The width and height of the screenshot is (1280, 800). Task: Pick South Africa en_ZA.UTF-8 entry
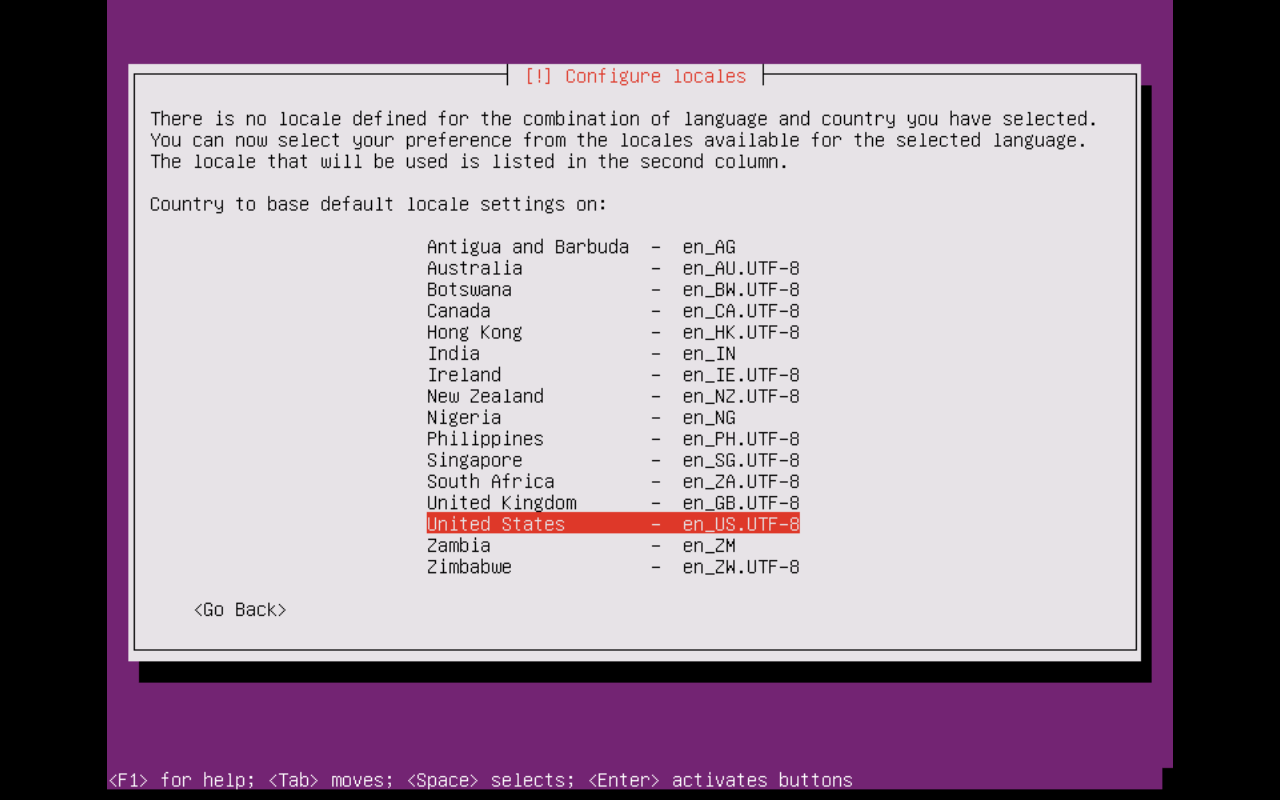(613, 482)
